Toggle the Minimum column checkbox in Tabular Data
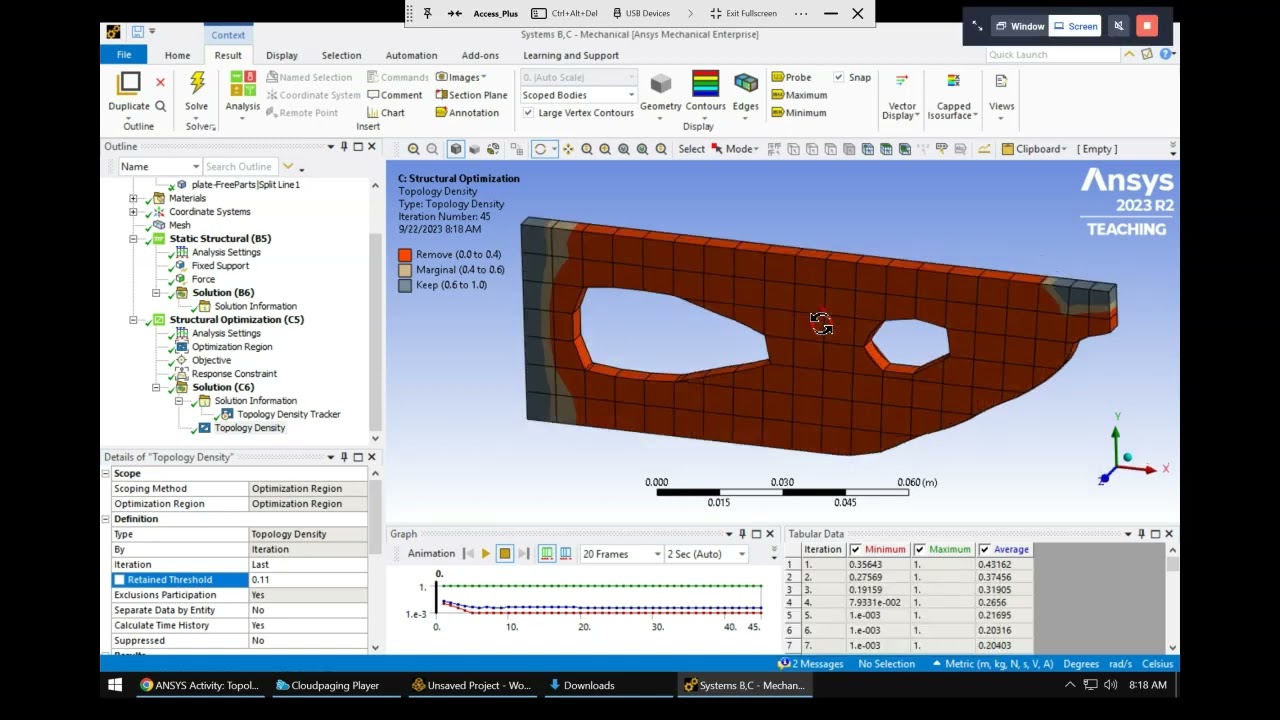The image size is (1280, 720). coord(856,549)
